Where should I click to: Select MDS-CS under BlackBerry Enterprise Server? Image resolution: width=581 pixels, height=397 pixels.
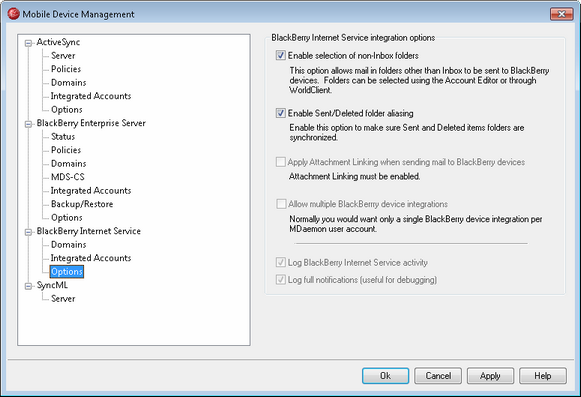pyautogui.click(x=68, y=177)
